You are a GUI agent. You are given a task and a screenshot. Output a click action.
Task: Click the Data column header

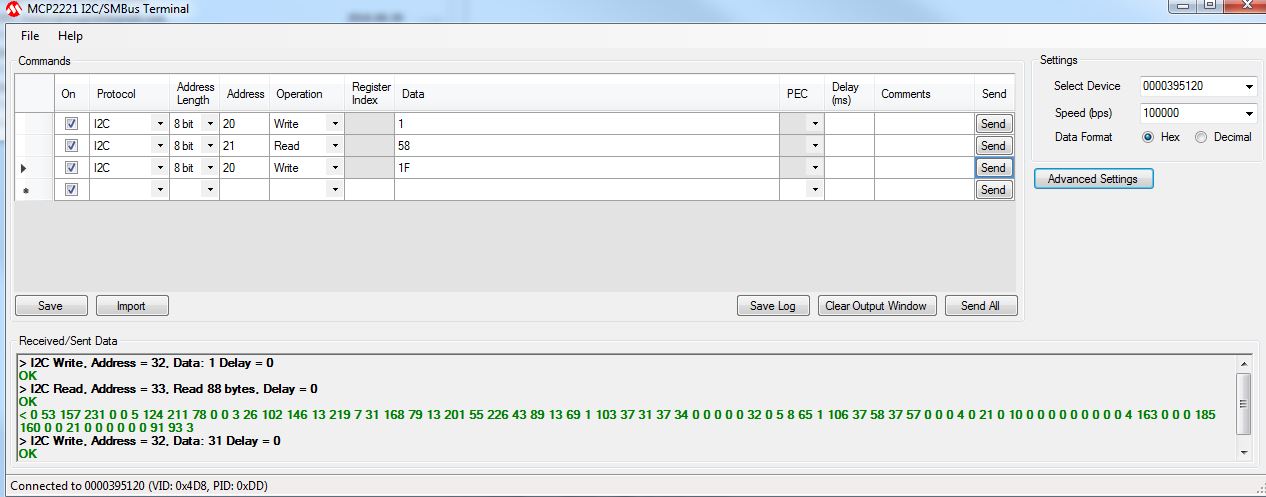(587, 94)
